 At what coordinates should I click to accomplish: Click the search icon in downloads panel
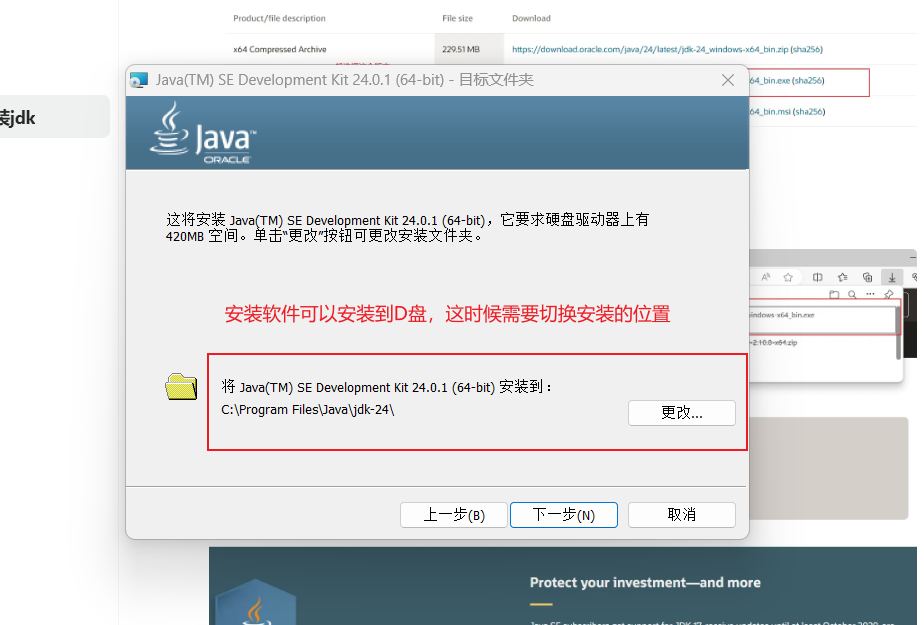pos(853,293)
